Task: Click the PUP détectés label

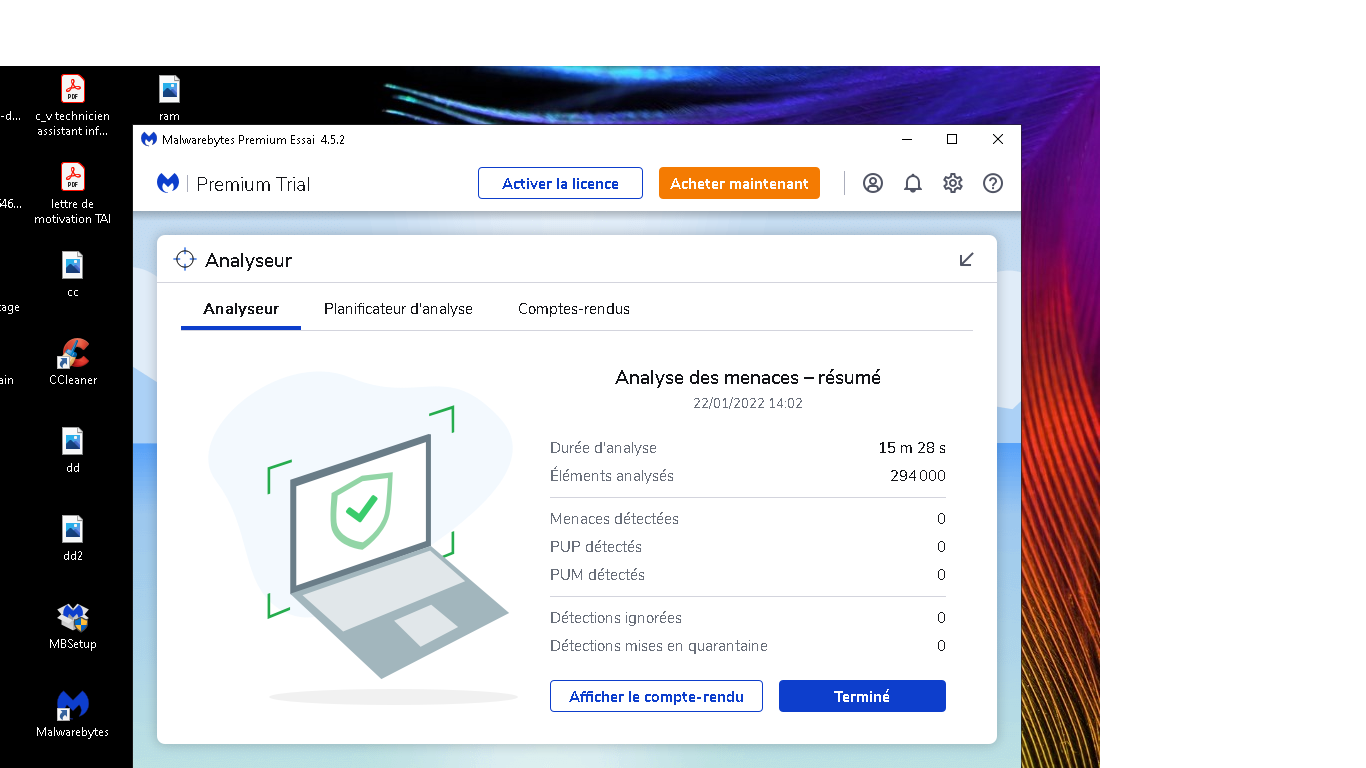Action: pos(596,547)
